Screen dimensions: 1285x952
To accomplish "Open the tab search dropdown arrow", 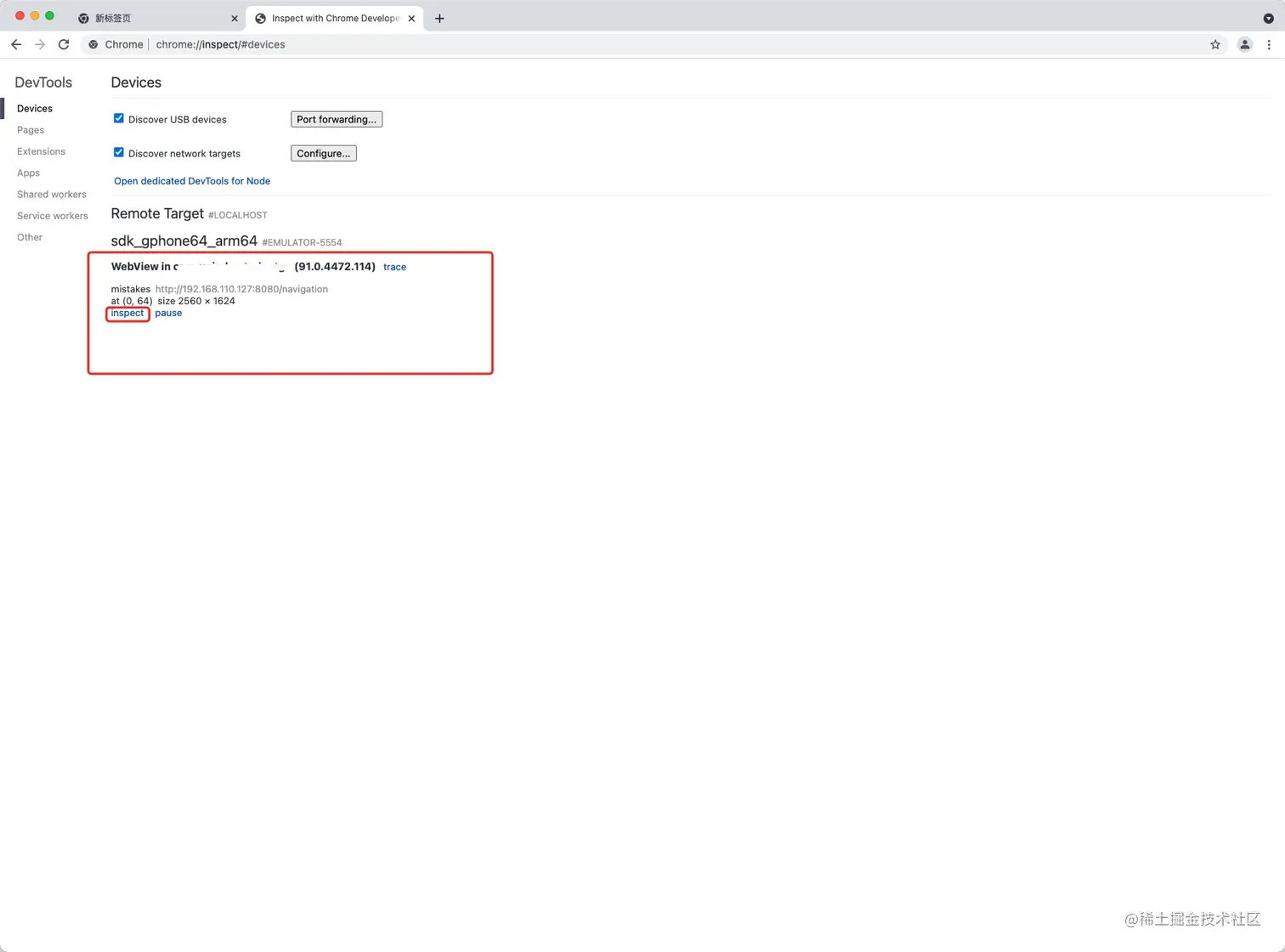I will click(1269, 18).
